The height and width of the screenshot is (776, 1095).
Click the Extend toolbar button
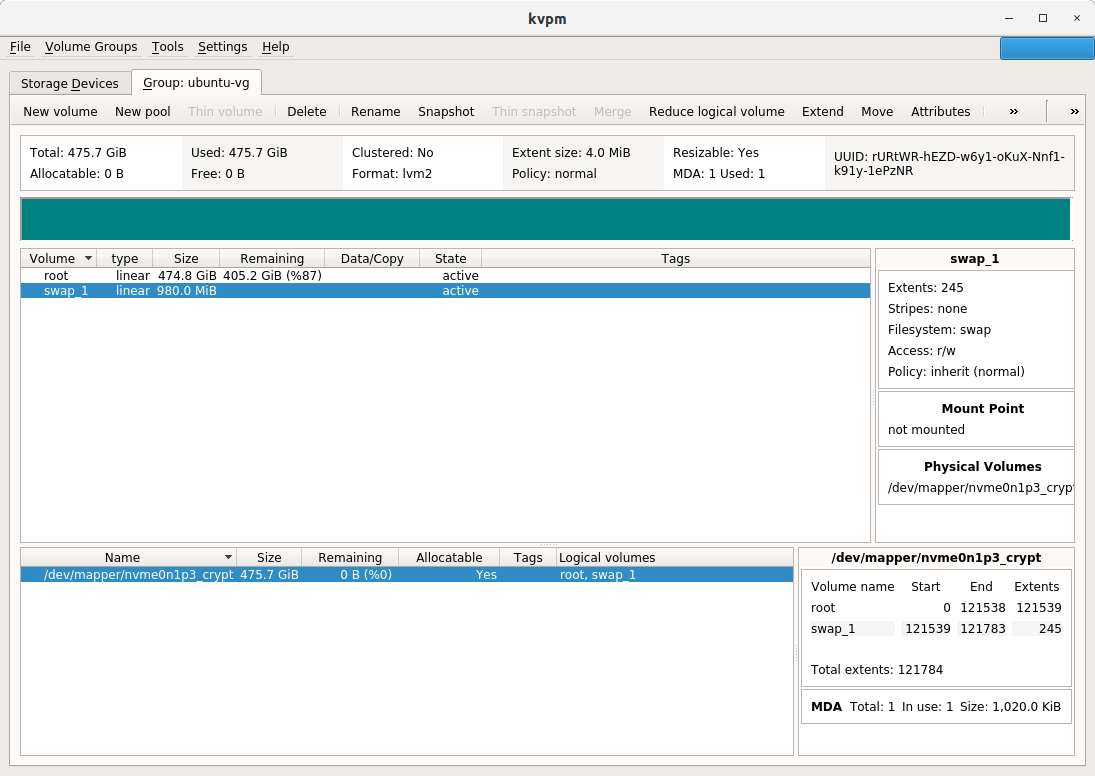[x=822, y=112]
